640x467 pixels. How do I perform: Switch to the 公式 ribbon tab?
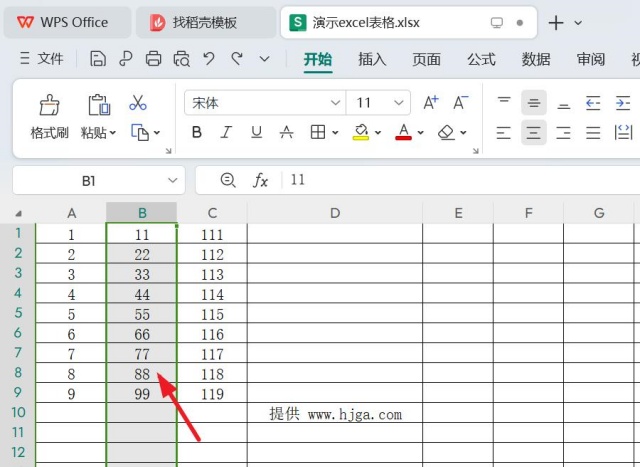(481, 60)
